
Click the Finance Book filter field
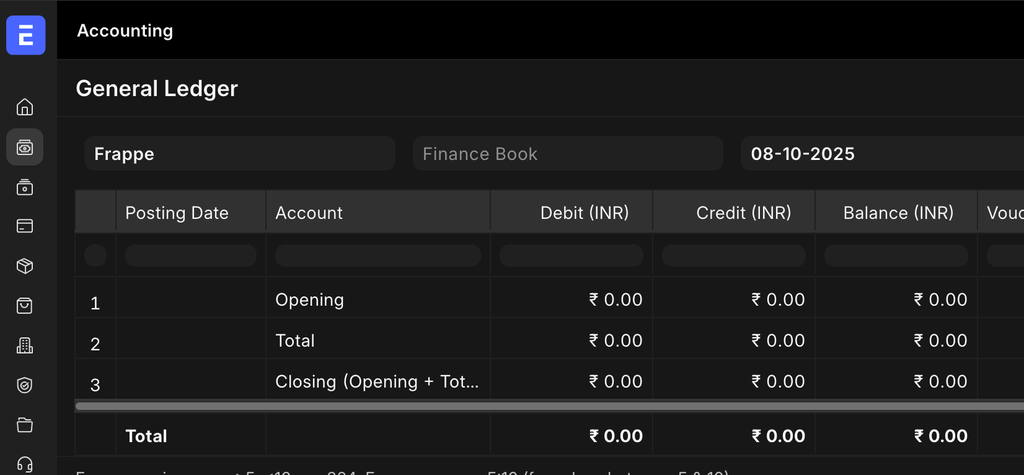pyautogui.click(x=567, y=154)
